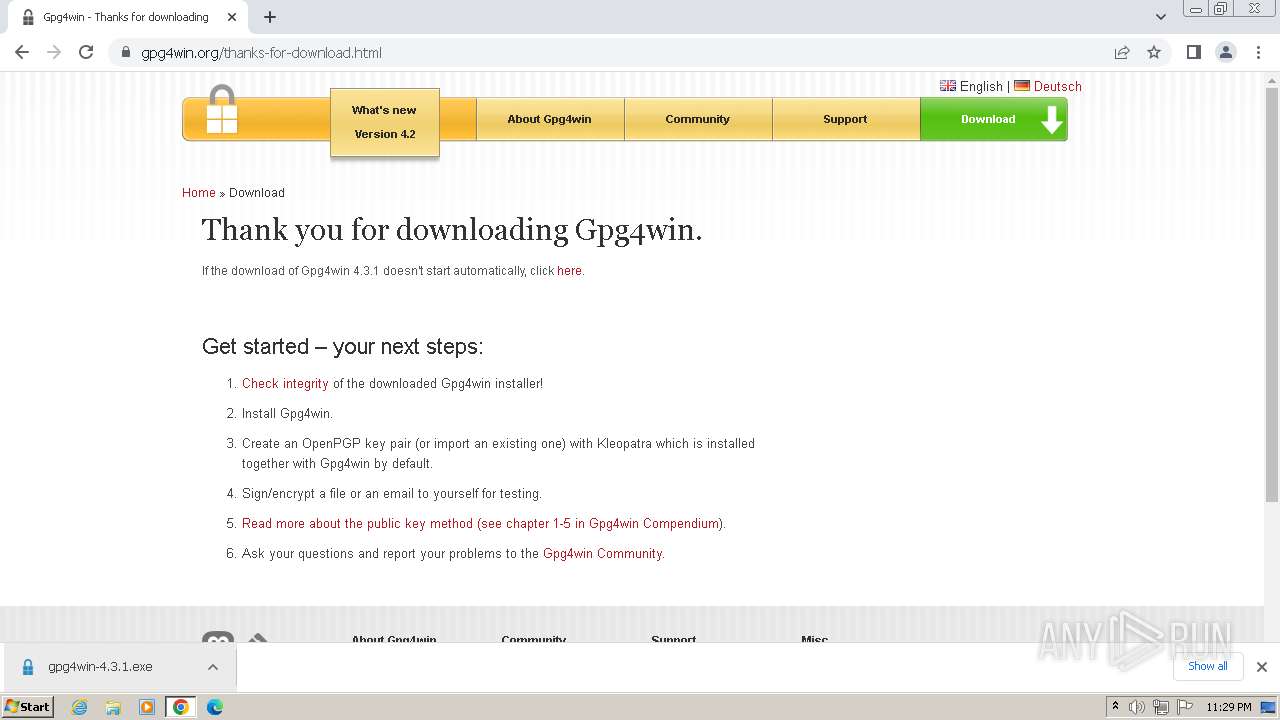Open What's new Version 4.2
Viewport: 1280px width, 720px height.
tap(385, 122)
